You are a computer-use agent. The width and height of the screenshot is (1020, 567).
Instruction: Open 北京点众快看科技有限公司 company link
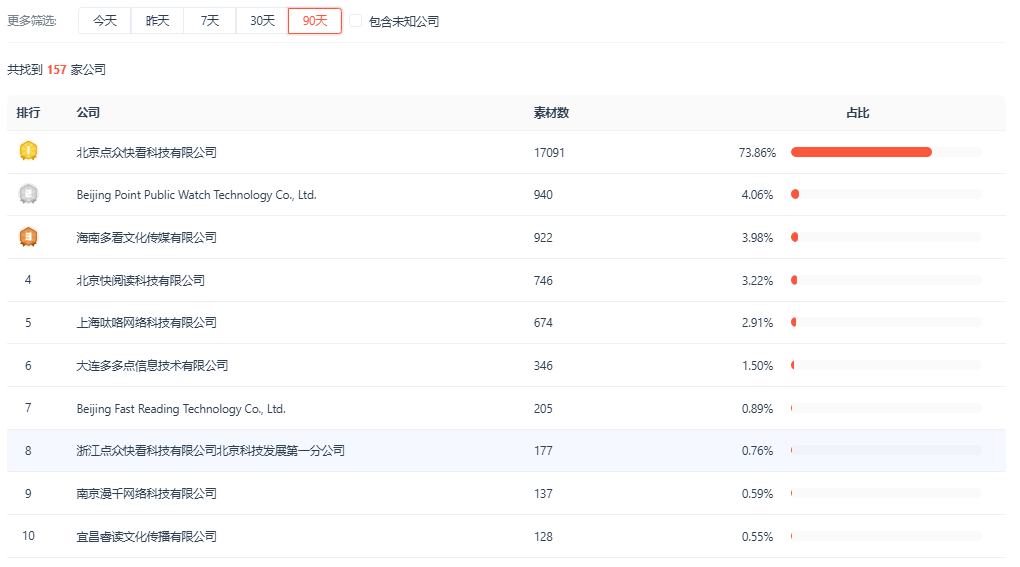[146, 153]
